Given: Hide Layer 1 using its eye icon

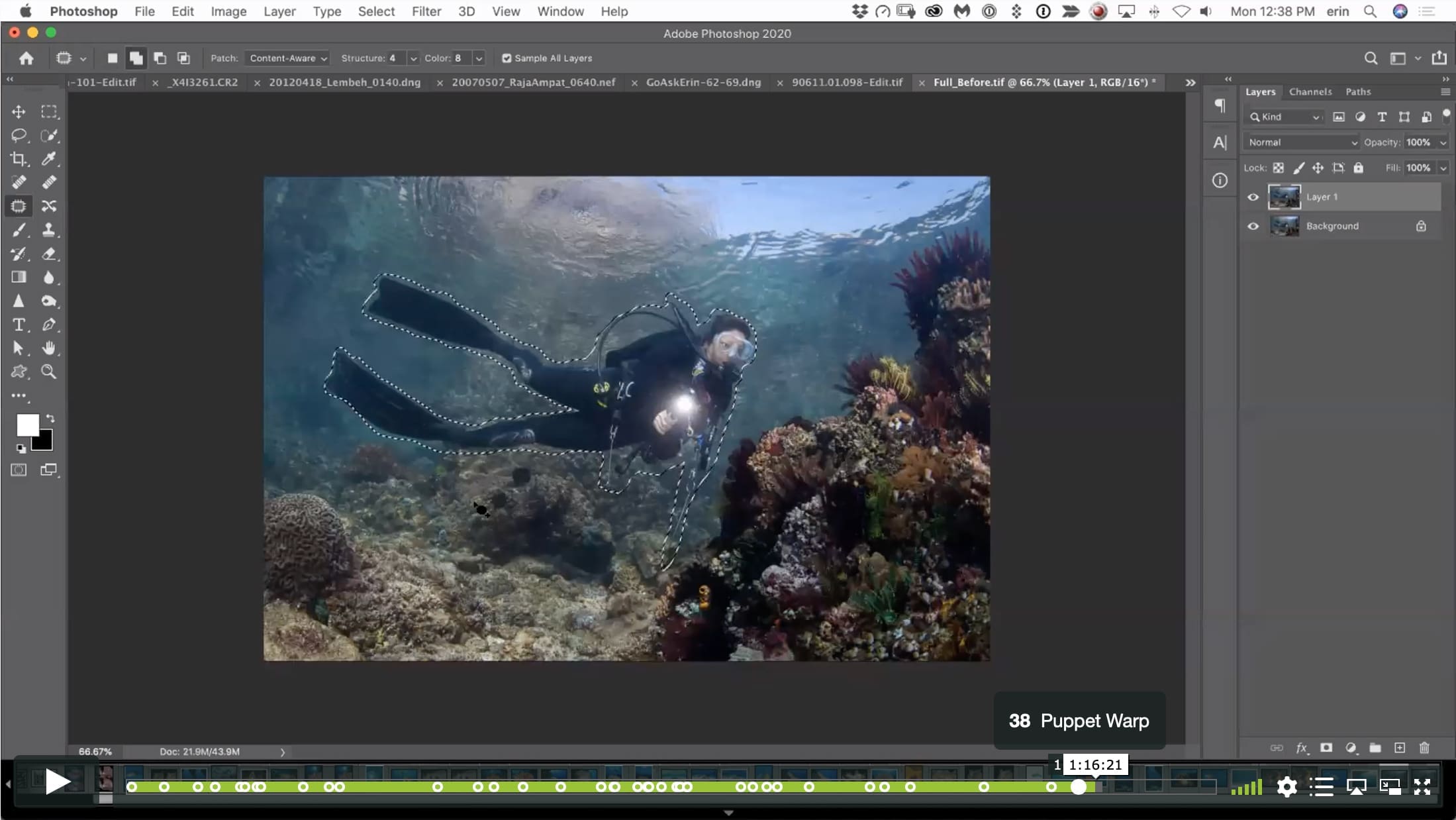Looking at the screenshot, I should [1253, 197].
